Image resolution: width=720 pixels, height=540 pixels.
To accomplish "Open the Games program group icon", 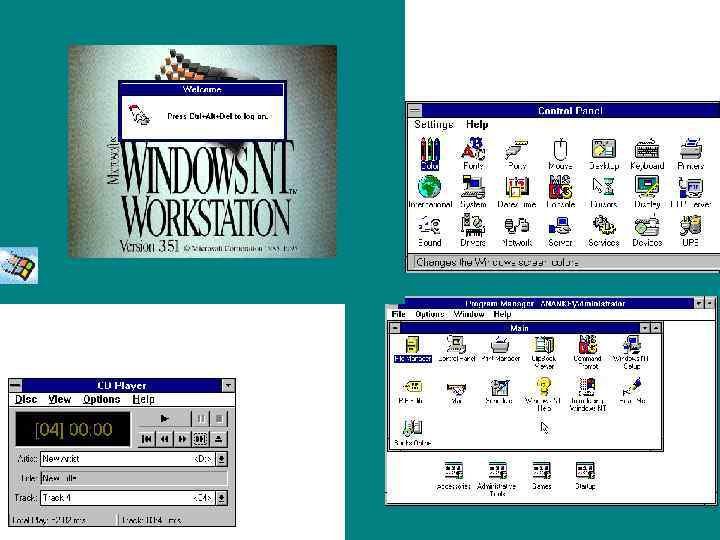I will (541, 476).
